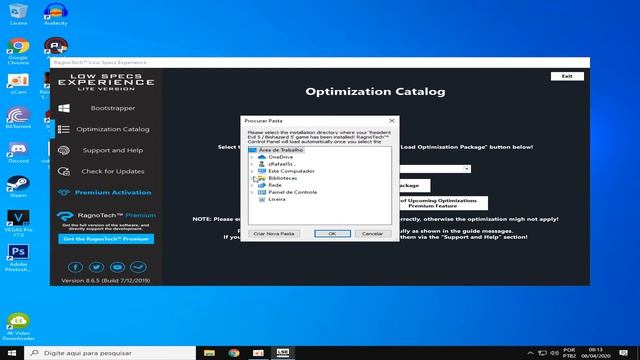Viewport: 640px width, 360px height.
Task: Click Get the RagnoTech Premium button
Action: click(x=106, y=239)
